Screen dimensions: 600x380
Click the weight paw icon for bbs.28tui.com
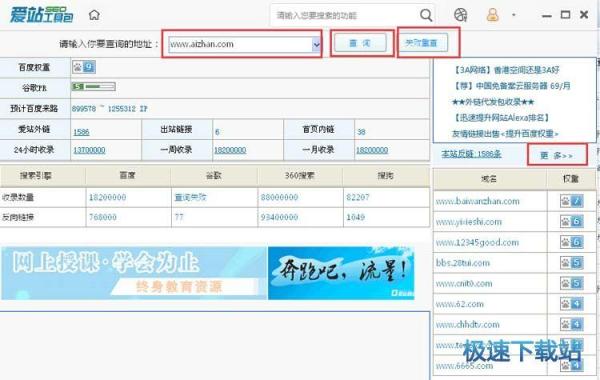pyautogui.click(x=571, y=263)
